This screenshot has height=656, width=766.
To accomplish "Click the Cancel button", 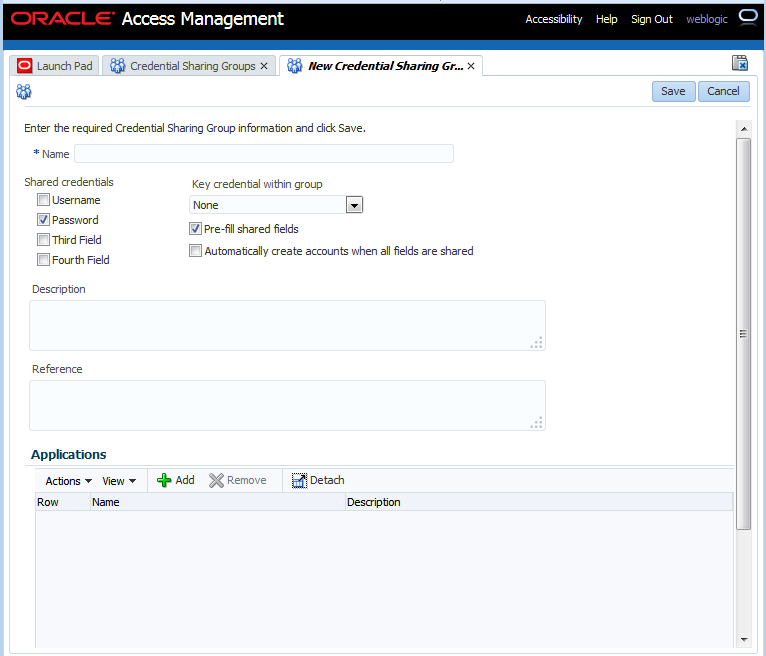I will coord(723,91).
